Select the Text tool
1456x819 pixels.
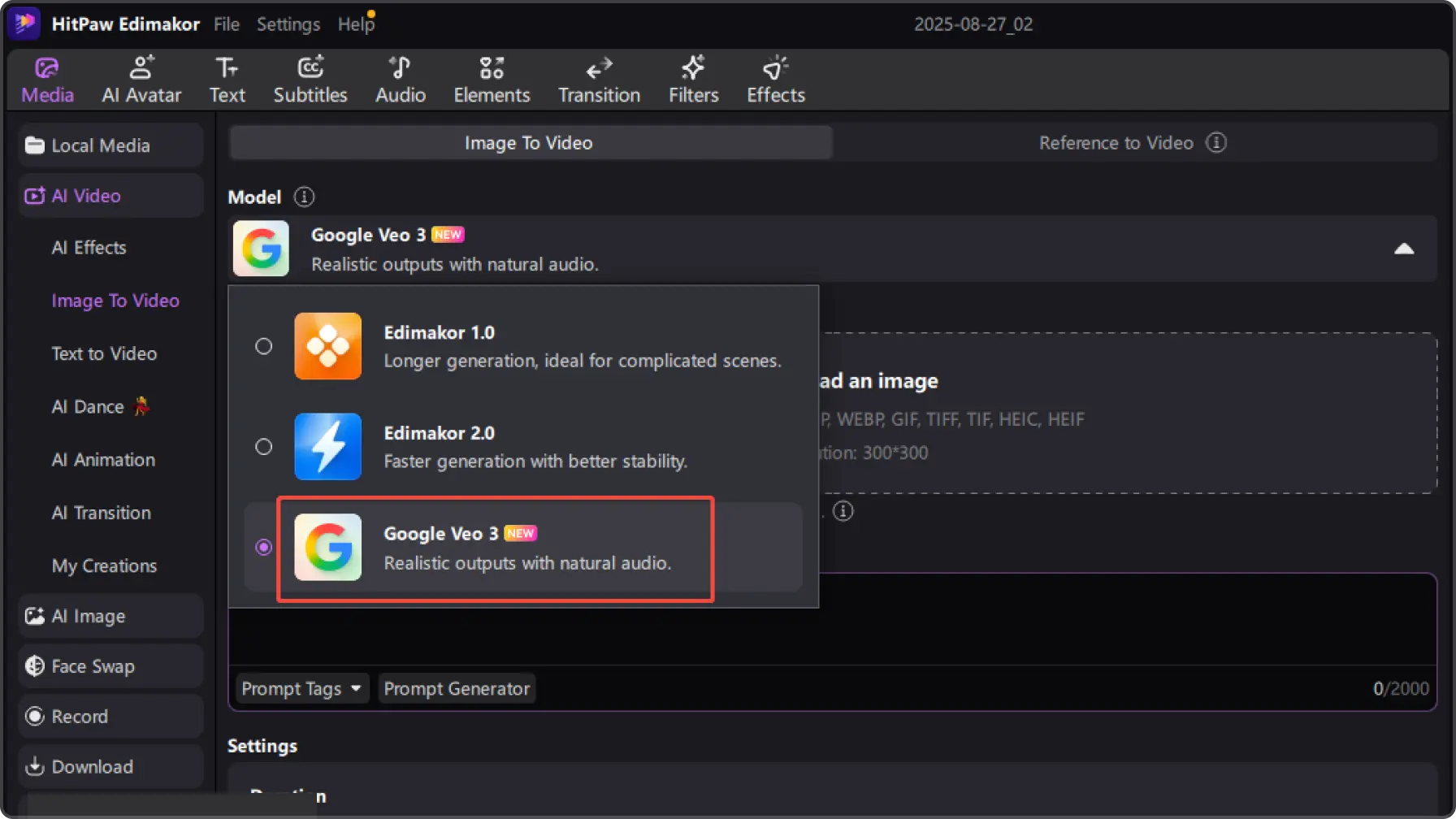[227, 80]
